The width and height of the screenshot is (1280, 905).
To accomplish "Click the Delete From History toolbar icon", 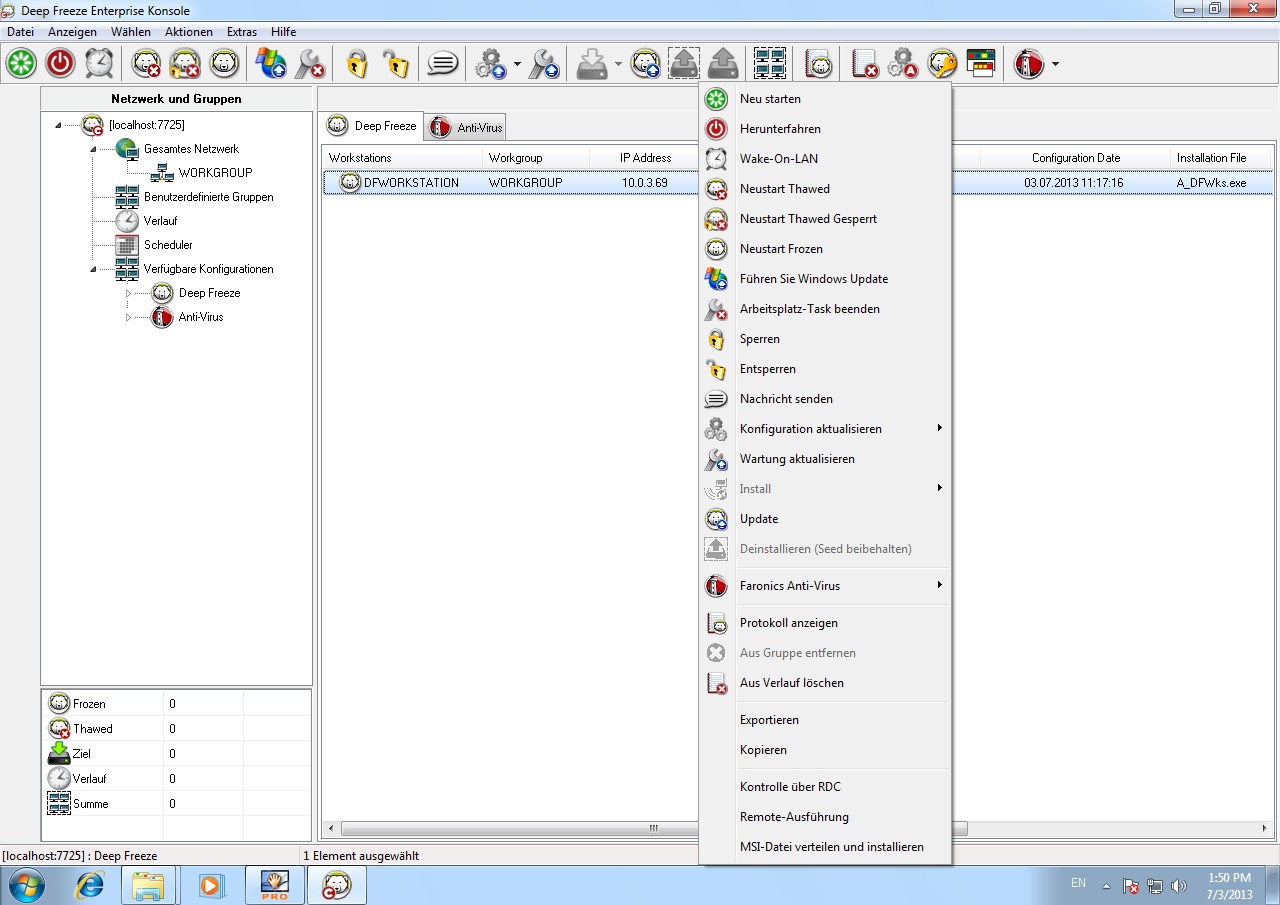I will [865, 63].
